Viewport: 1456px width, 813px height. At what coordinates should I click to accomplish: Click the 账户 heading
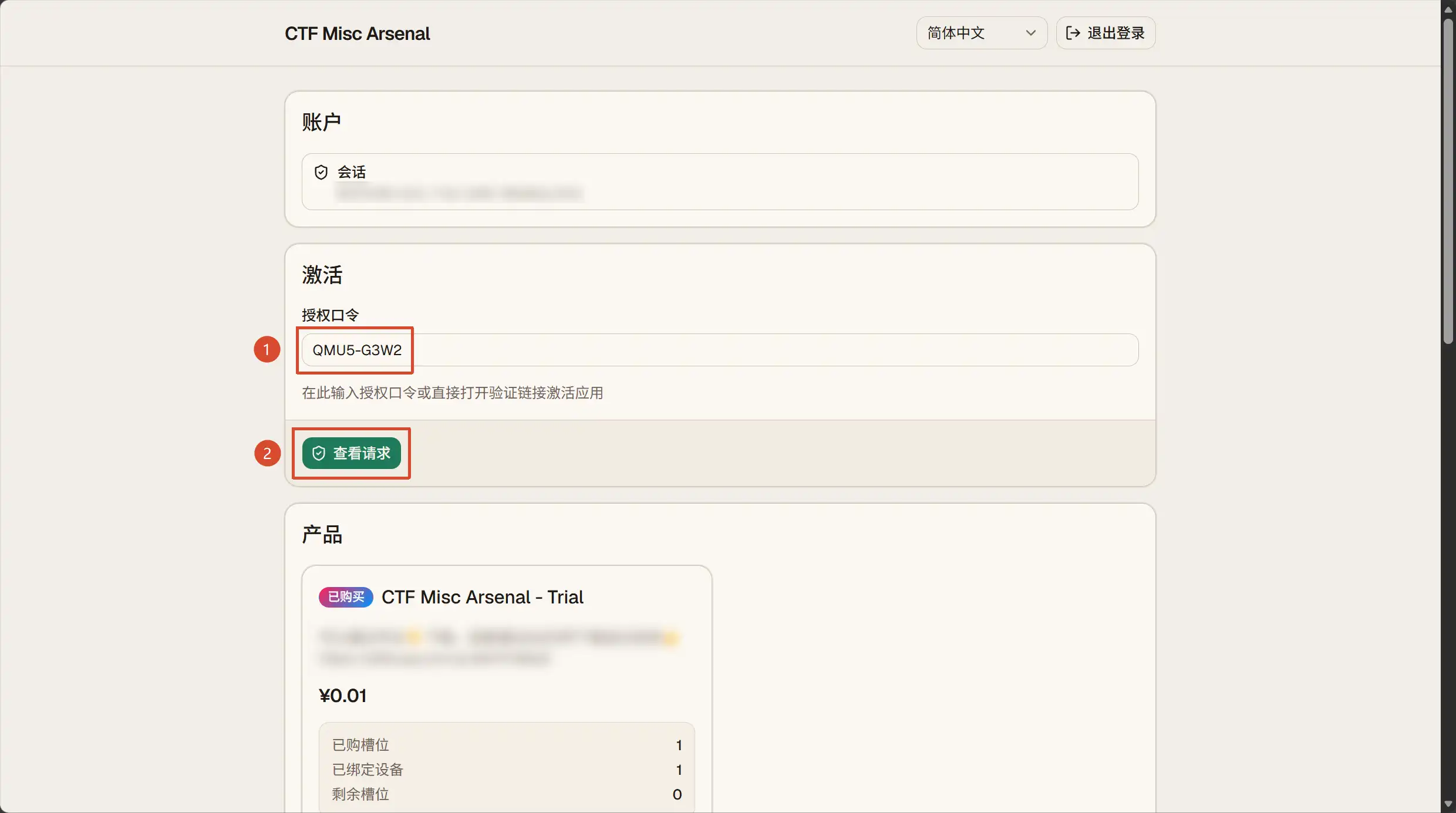tap(322, 122)
